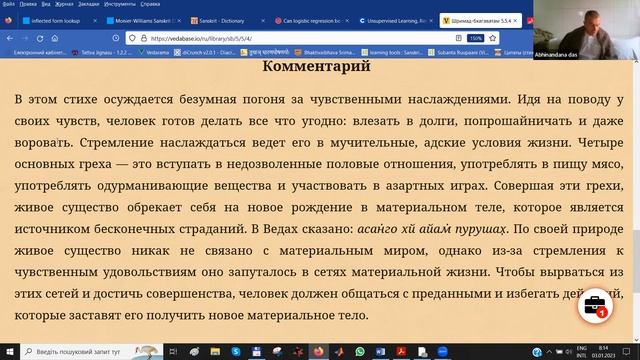Open the Bhaktivaibhava Srima bookmark

(325, 52)
